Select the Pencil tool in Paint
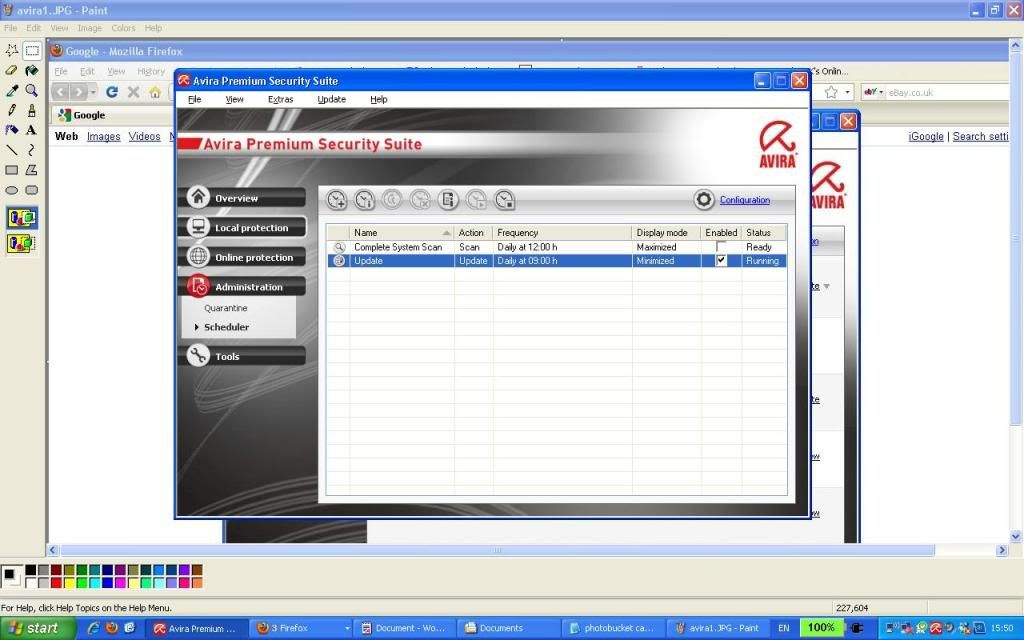The image size is (1024, 640). 12,110
